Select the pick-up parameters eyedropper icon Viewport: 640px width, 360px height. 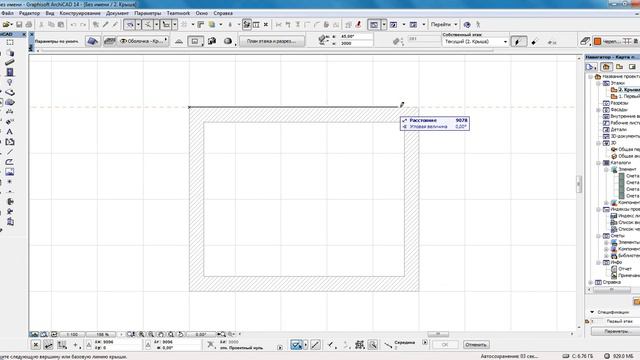click(106, 25)
